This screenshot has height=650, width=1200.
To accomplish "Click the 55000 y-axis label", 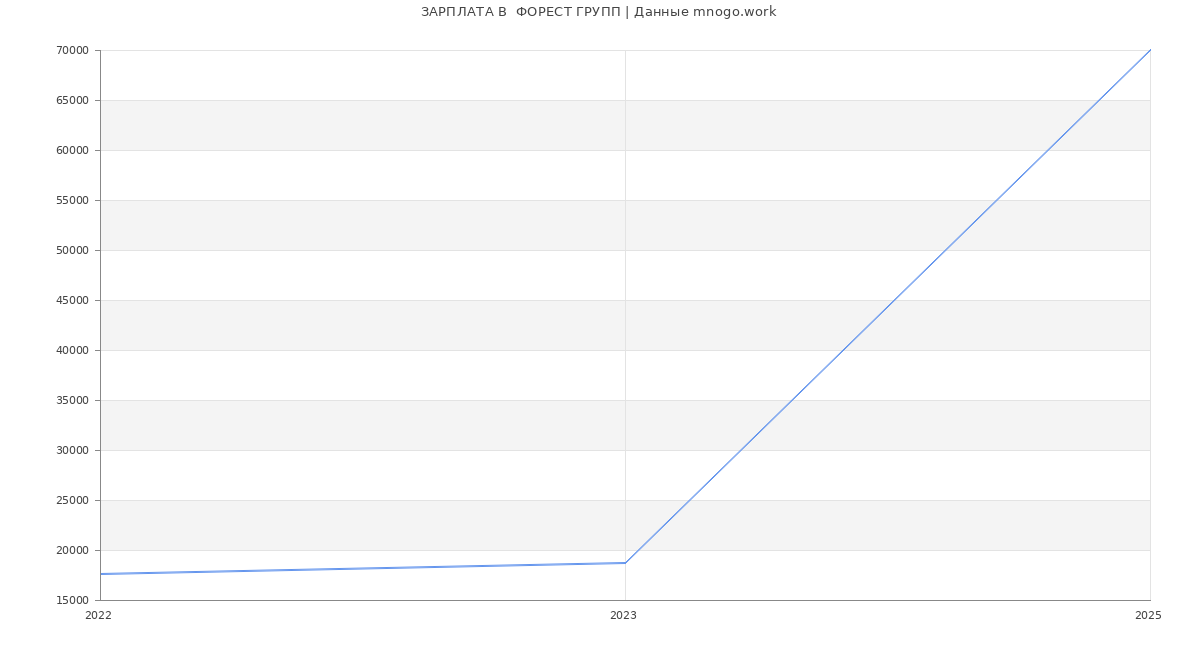I will point(72,201).
